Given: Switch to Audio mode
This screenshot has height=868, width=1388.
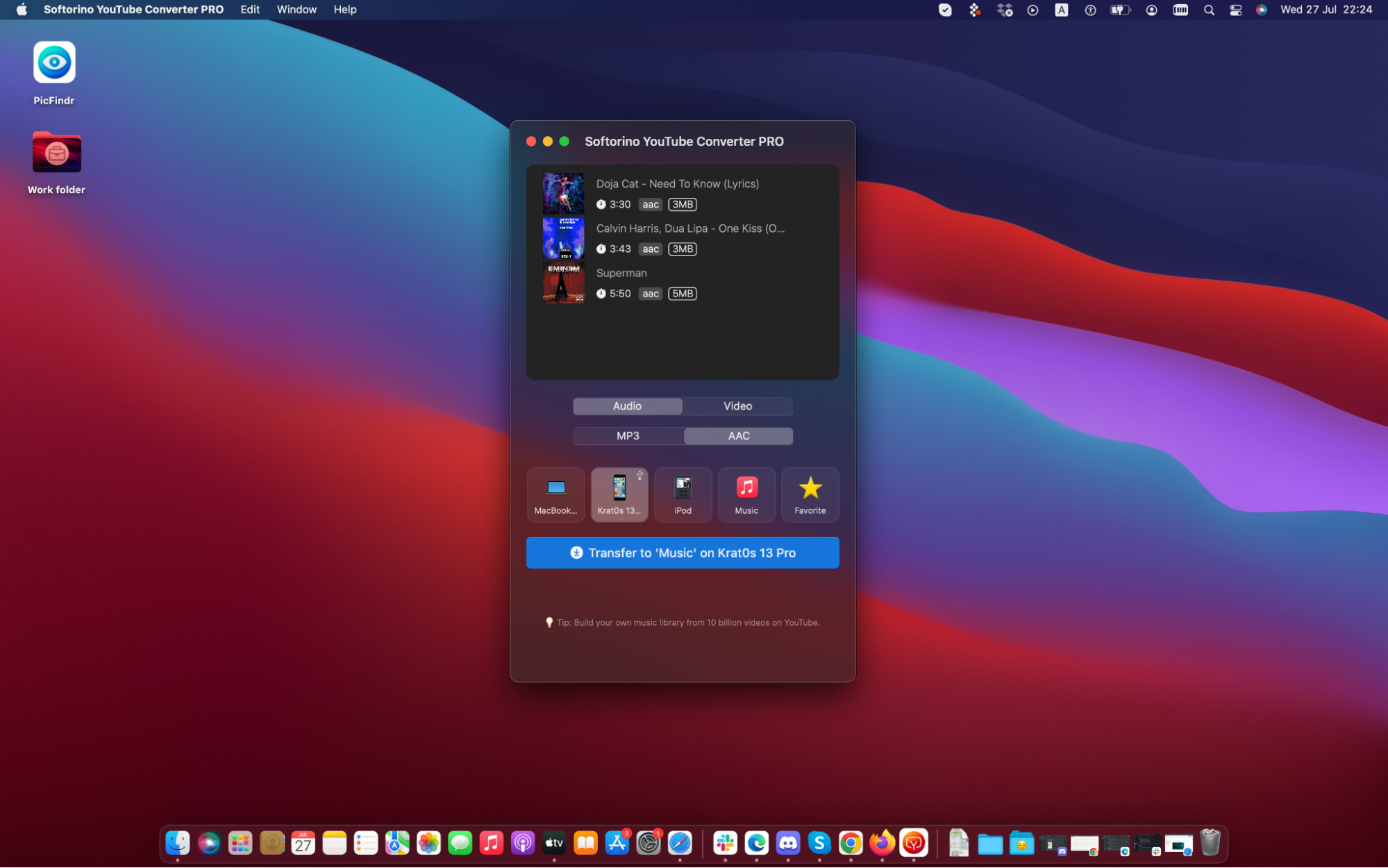Looking at the screenshot, I should (627, 406).
